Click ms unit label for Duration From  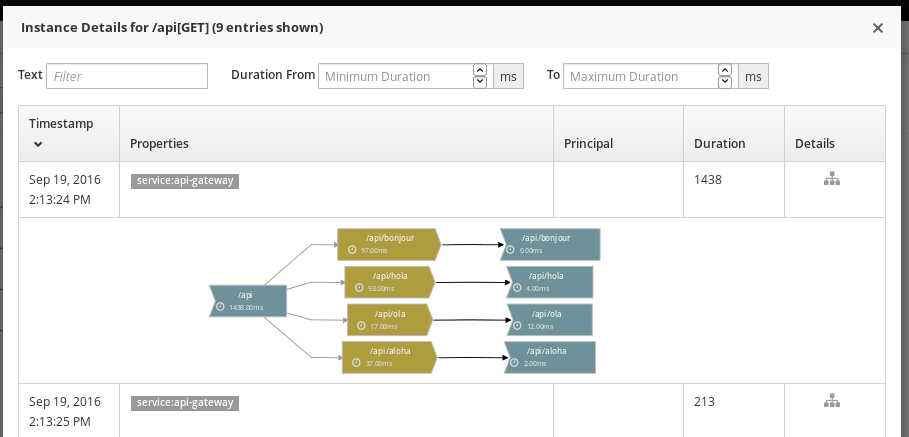coord(508,76)
